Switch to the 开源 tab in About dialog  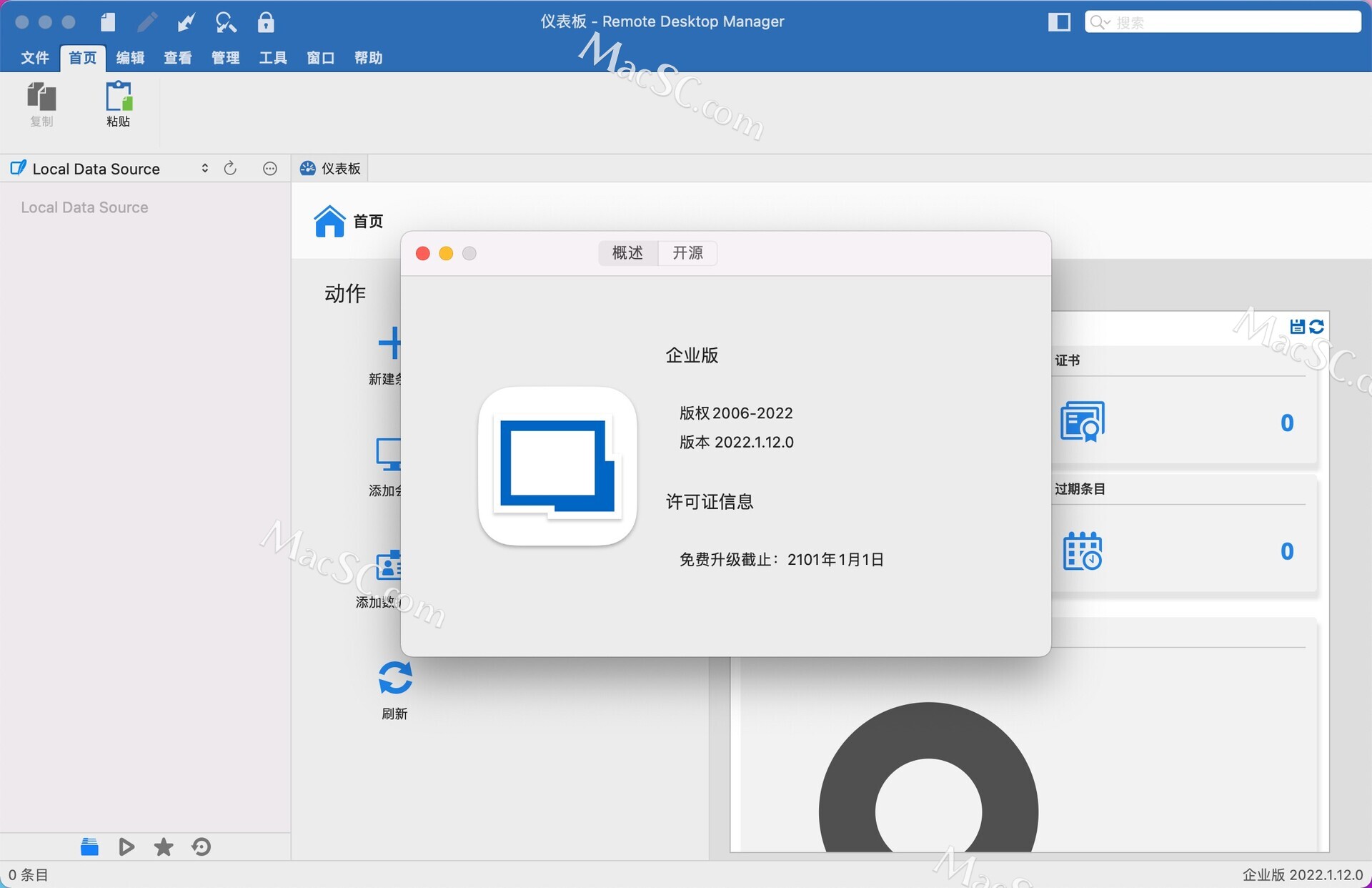point(686,253)
